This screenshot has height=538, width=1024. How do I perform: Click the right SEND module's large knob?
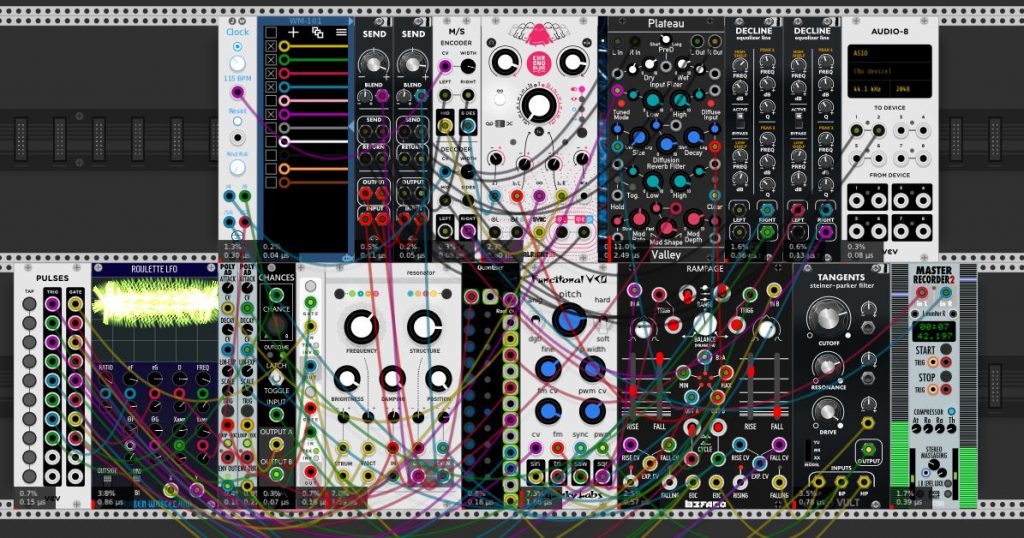coord(412,63)
